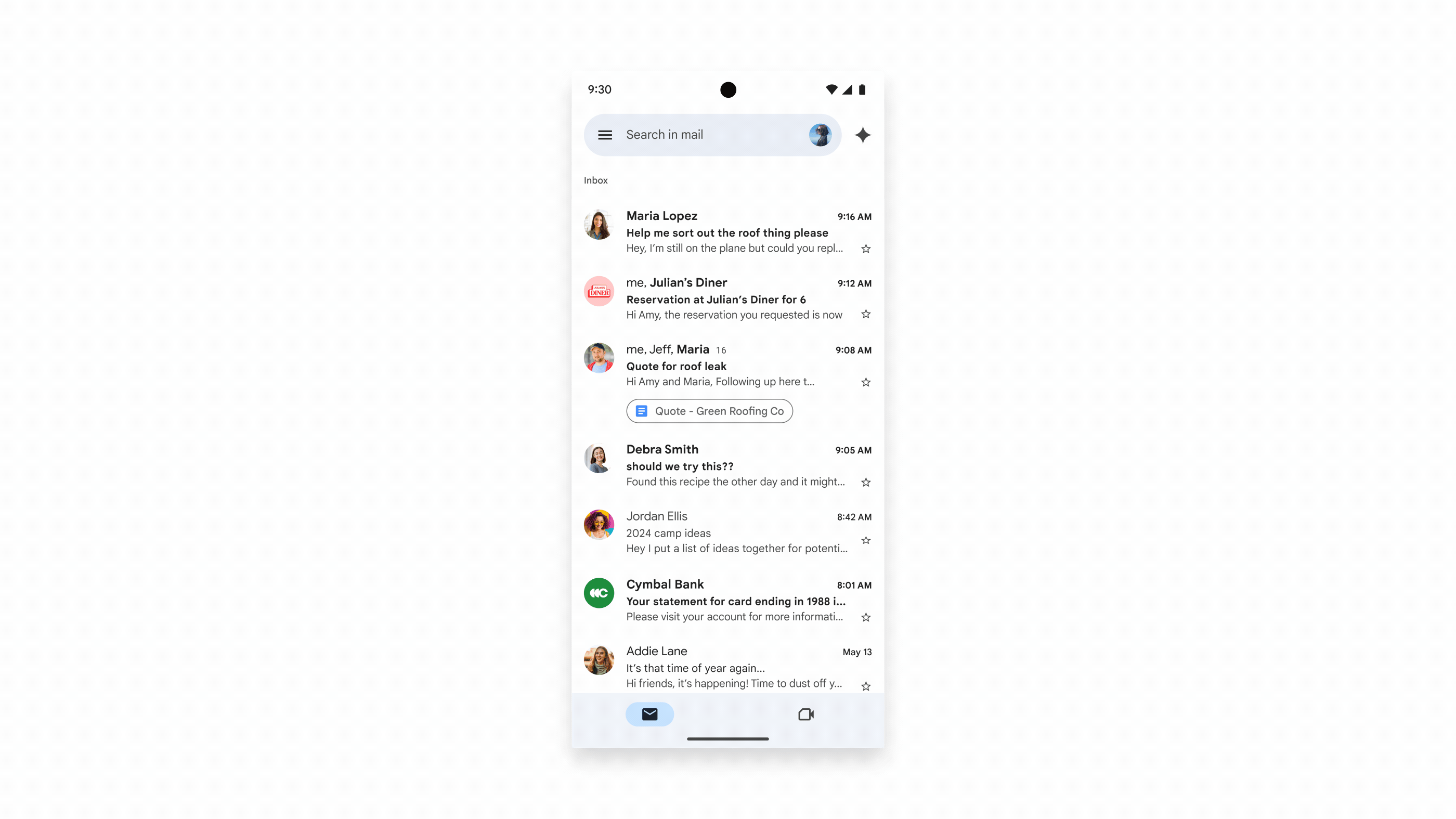Open Maria Lopez's roof email

[x=728, y=232]
